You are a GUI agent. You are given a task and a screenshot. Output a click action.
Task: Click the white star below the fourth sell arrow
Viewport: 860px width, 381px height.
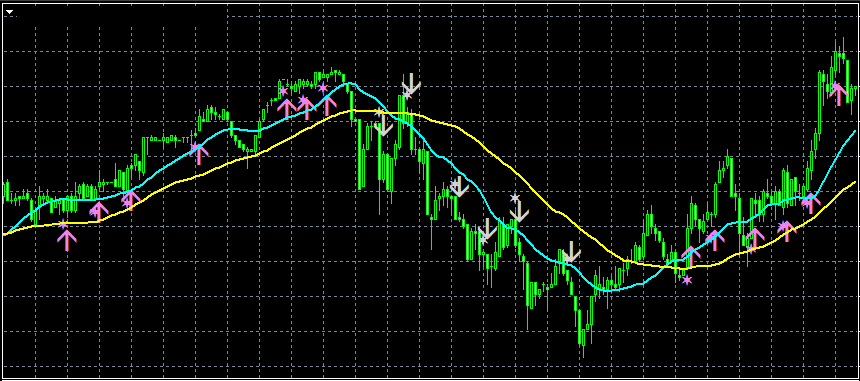pos(483,240)
